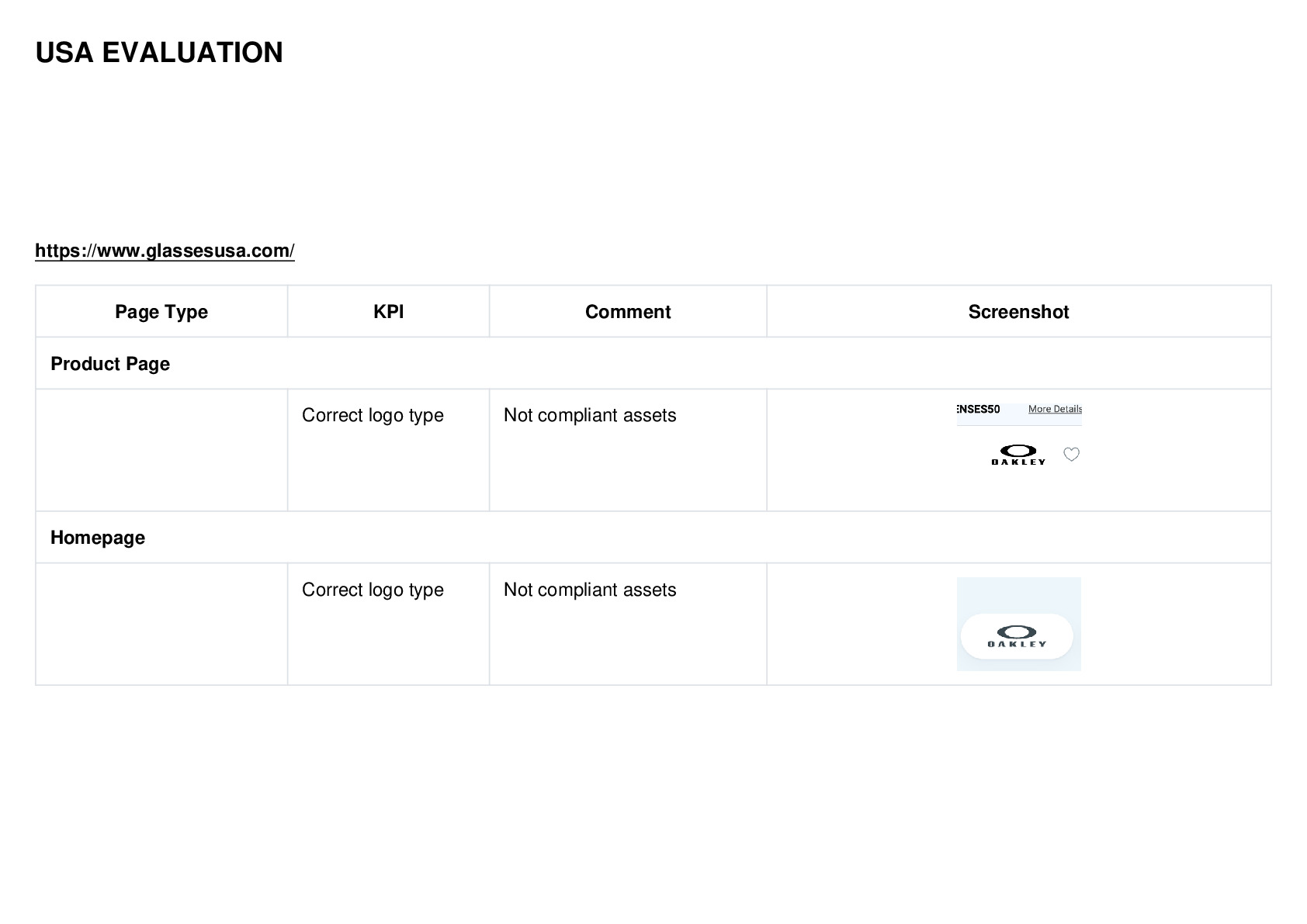Click the Oakley logo beside the heart

click(1018, 455)
